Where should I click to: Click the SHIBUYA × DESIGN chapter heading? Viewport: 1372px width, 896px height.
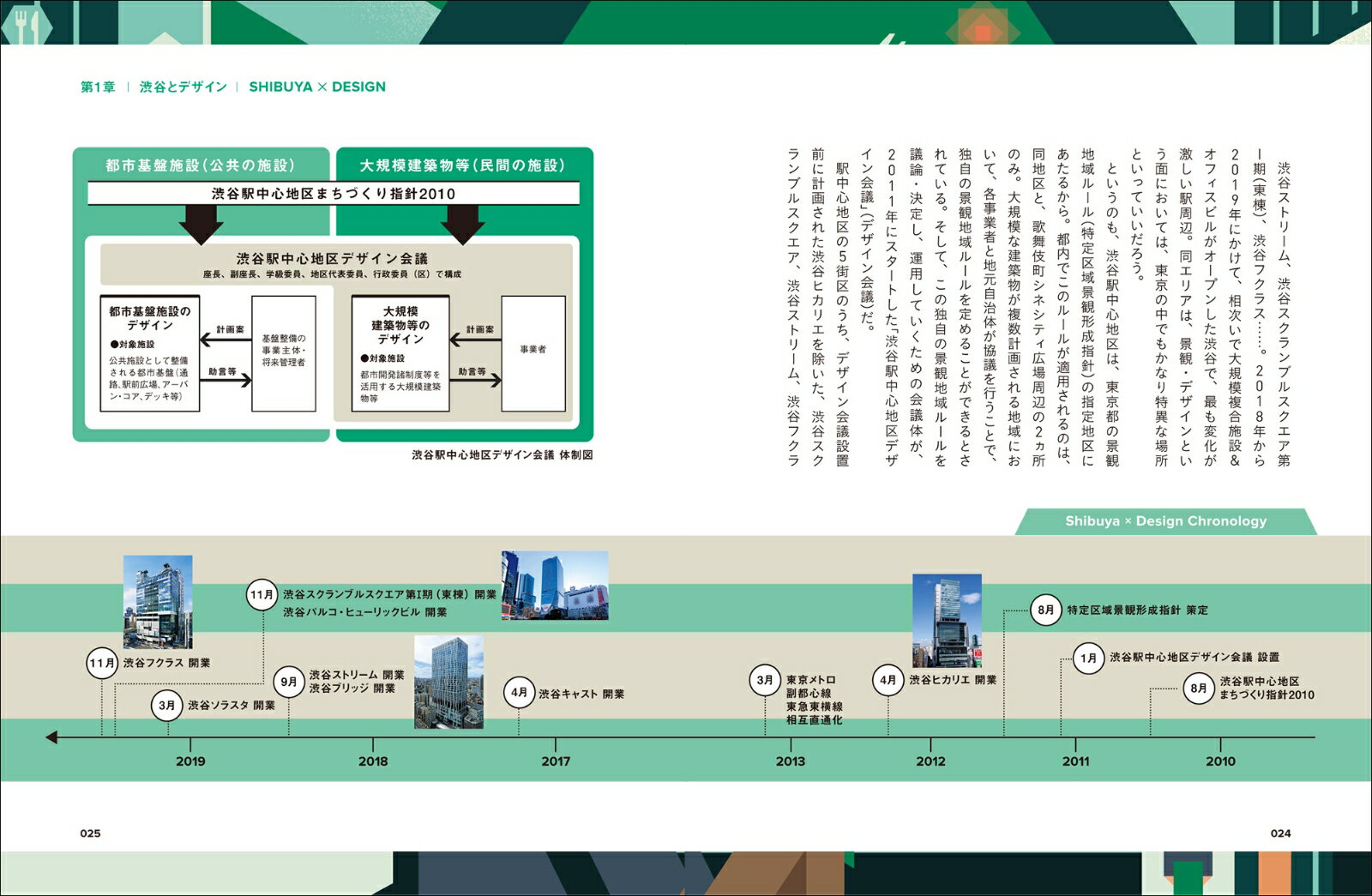tap(317, 87)
